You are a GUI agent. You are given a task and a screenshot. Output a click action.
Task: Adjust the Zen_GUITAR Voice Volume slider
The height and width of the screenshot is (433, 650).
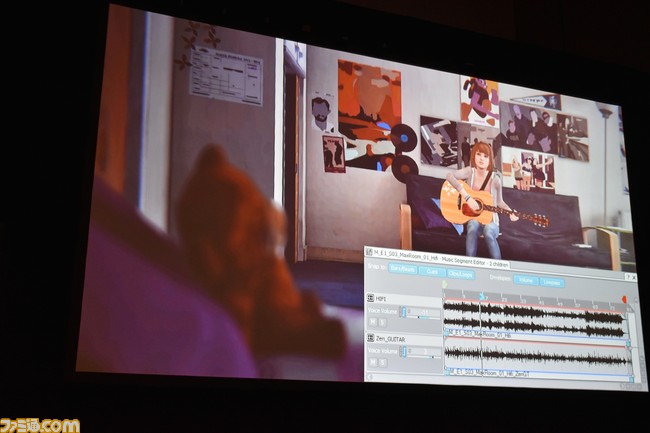[x=424, y=357]
